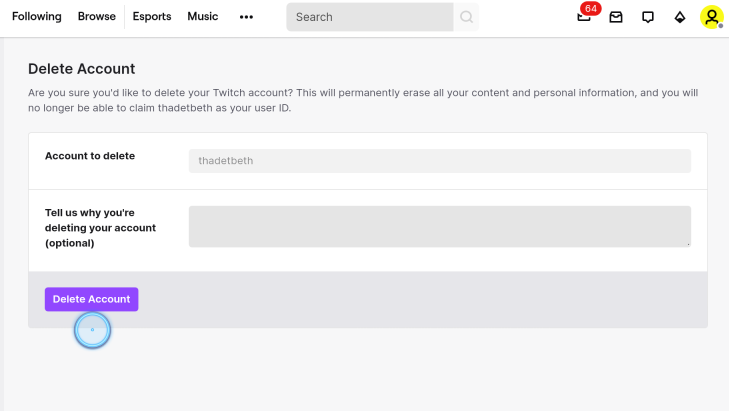Focus the Search input field
The image size is (729, 411).
[x=370, y=17]
